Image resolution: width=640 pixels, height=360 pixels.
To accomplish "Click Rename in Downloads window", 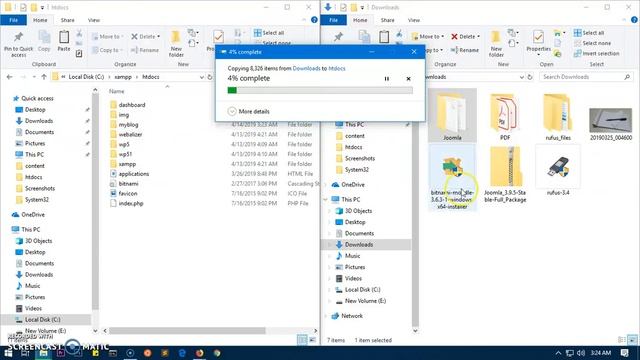I will click(465, 50).
